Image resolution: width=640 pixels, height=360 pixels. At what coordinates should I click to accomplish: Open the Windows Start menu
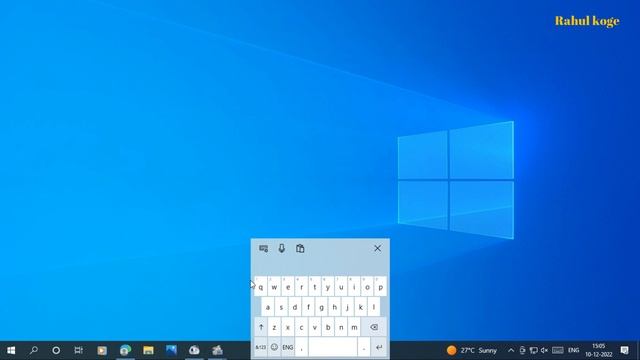[11, 350]
